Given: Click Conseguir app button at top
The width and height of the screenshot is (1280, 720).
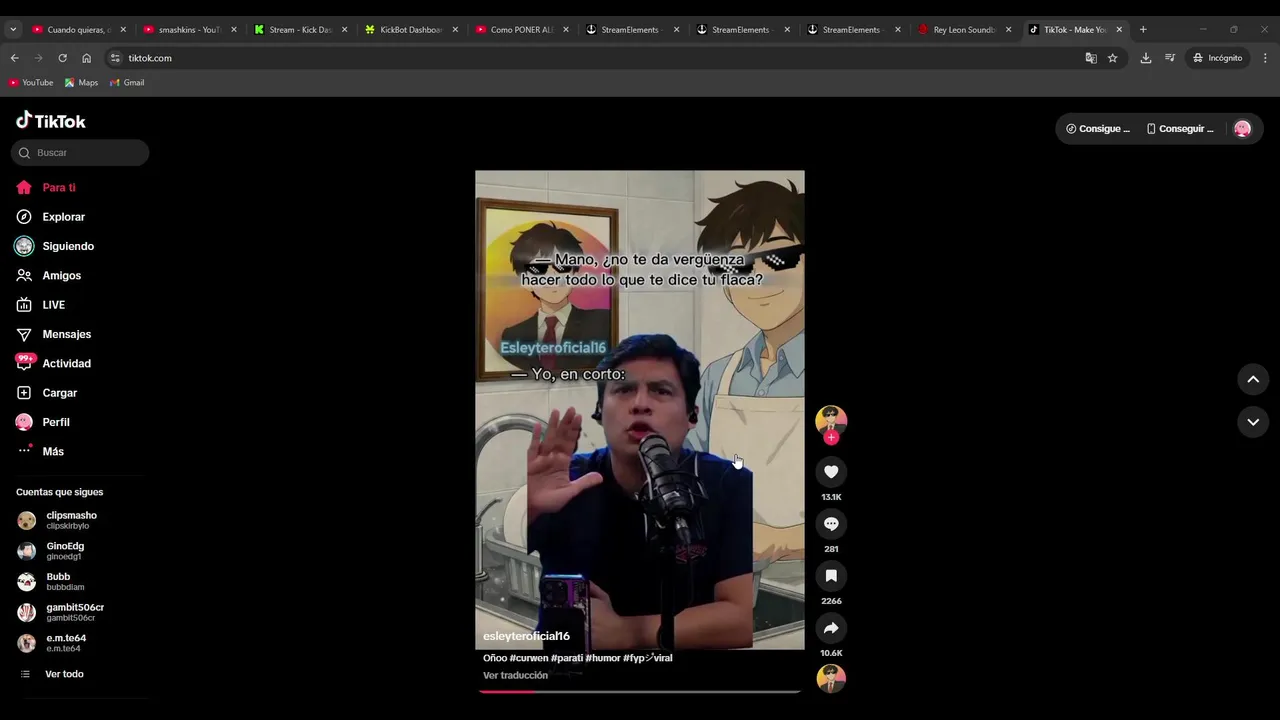Looking at the screenshot, I should (1180, 129).
